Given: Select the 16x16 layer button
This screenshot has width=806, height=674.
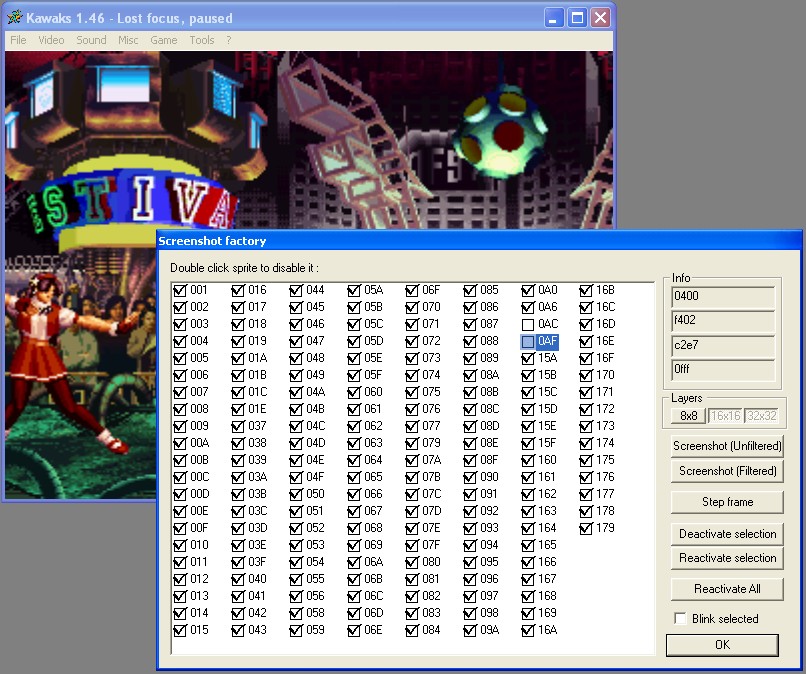Looking at the screenshot, I should pos(725,416).
